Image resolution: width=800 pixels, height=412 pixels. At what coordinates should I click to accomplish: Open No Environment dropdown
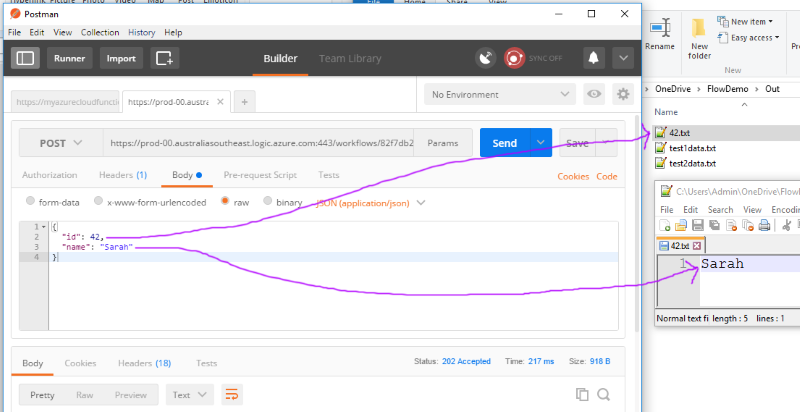click(x=499, y=94)
